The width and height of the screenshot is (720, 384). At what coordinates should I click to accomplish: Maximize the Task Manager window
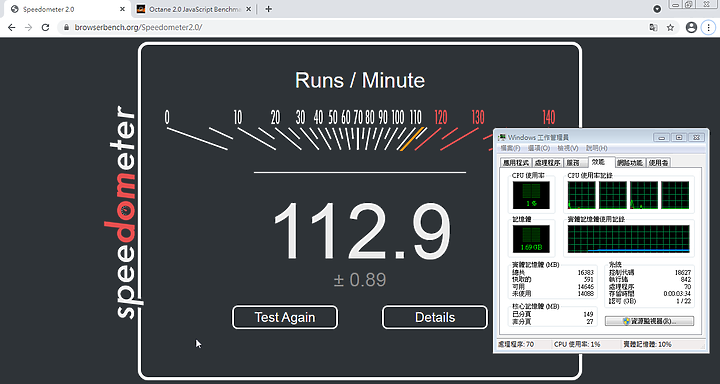click(x=679, y=137)
